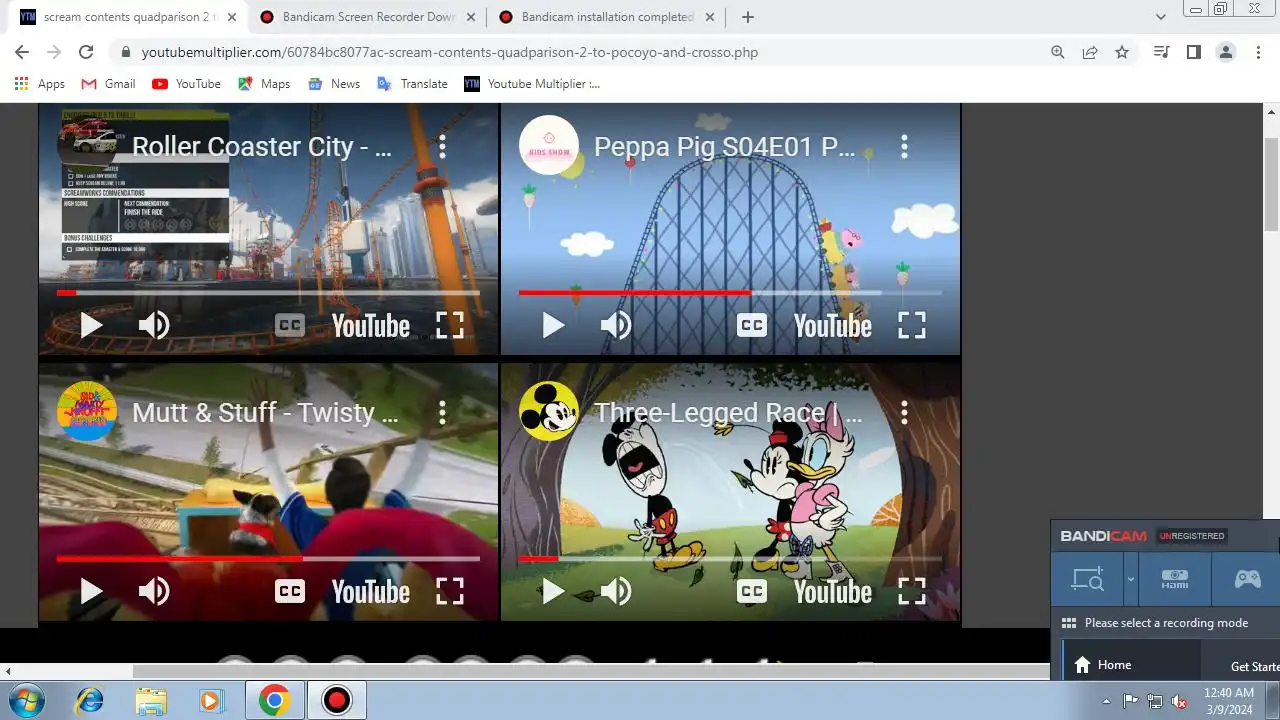
Task: Seek within Peppa Pig progress bar
Action: 730,293
